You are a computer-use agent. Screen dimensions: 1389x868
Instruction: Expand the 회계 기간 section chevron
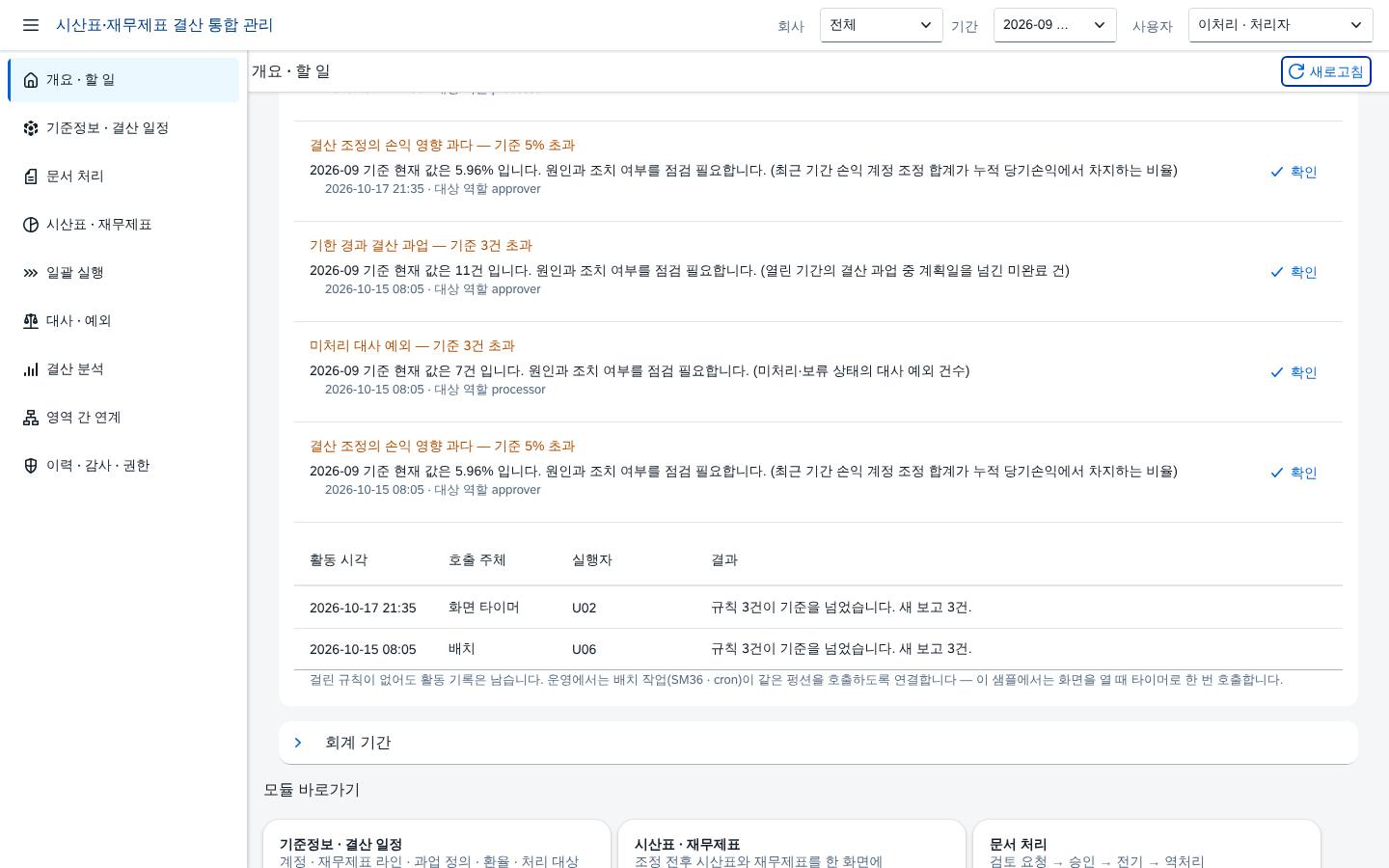[x=298, y=743]
